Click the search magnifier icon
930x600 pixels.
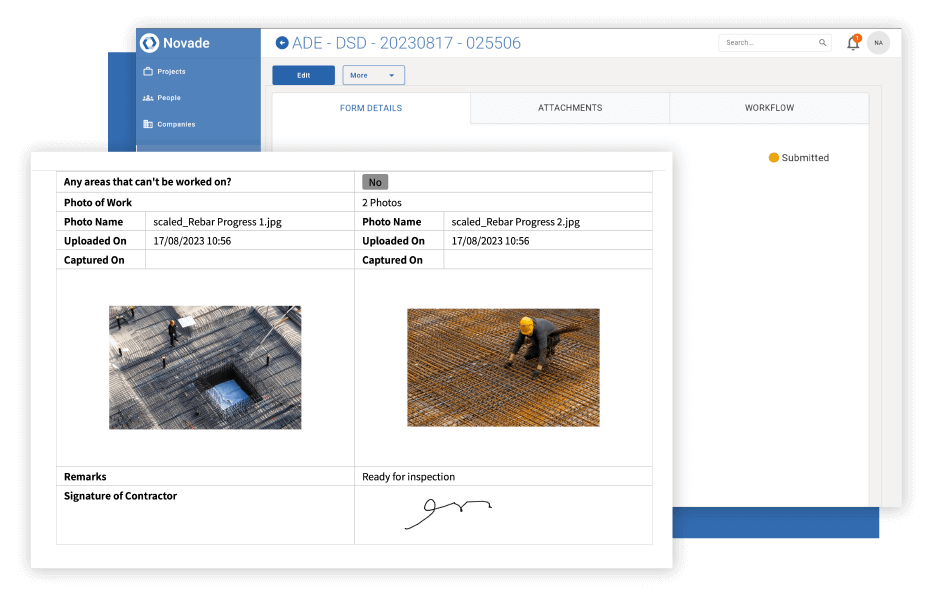click(x=822, y=42)
